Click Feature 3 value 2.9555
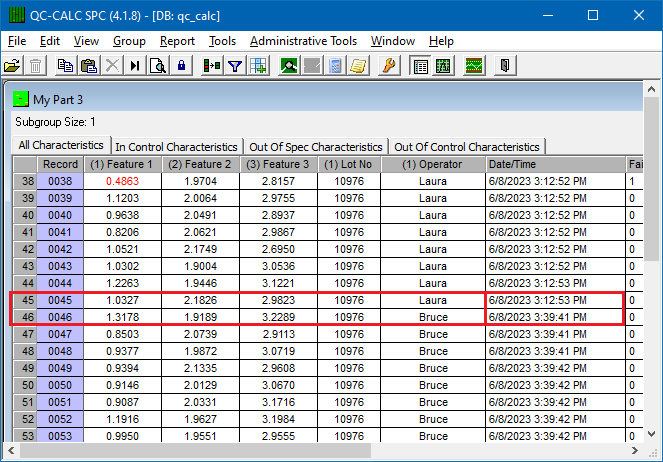 278,436
